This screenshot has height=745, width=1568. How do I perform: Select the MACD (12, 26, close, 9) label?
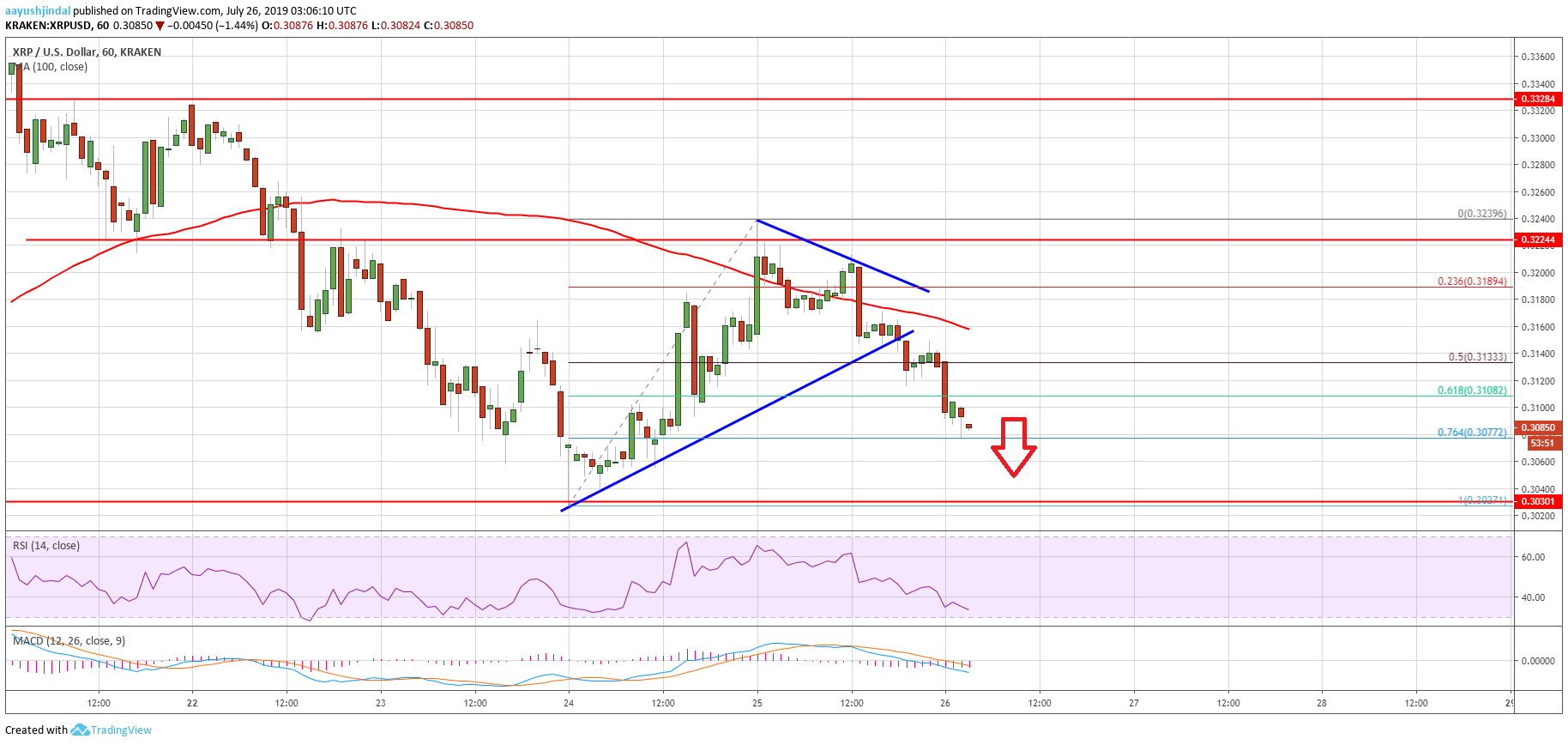tap(69, 640)
